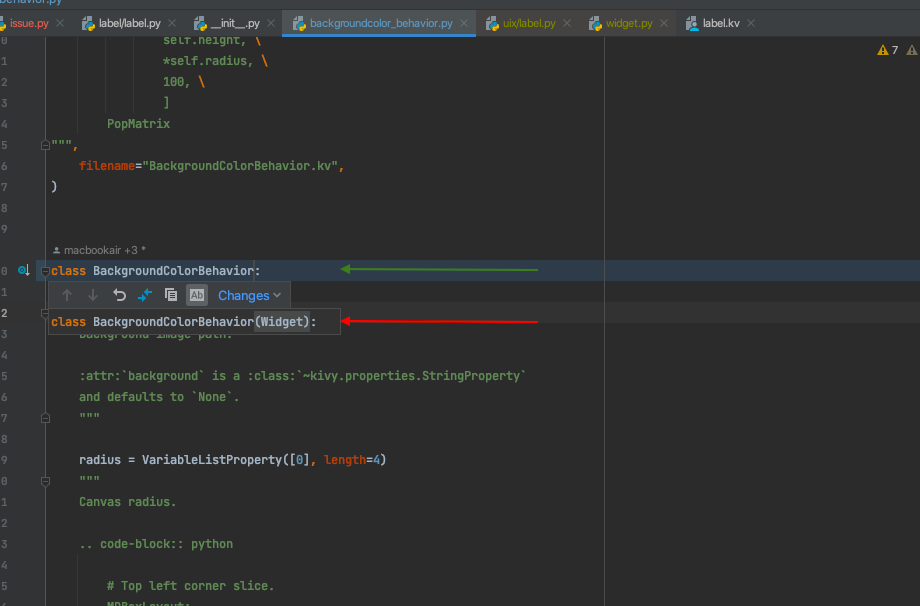Open the Changes dropdown
This screenshot has width=920, height=606.
click(x=249, y=296)
